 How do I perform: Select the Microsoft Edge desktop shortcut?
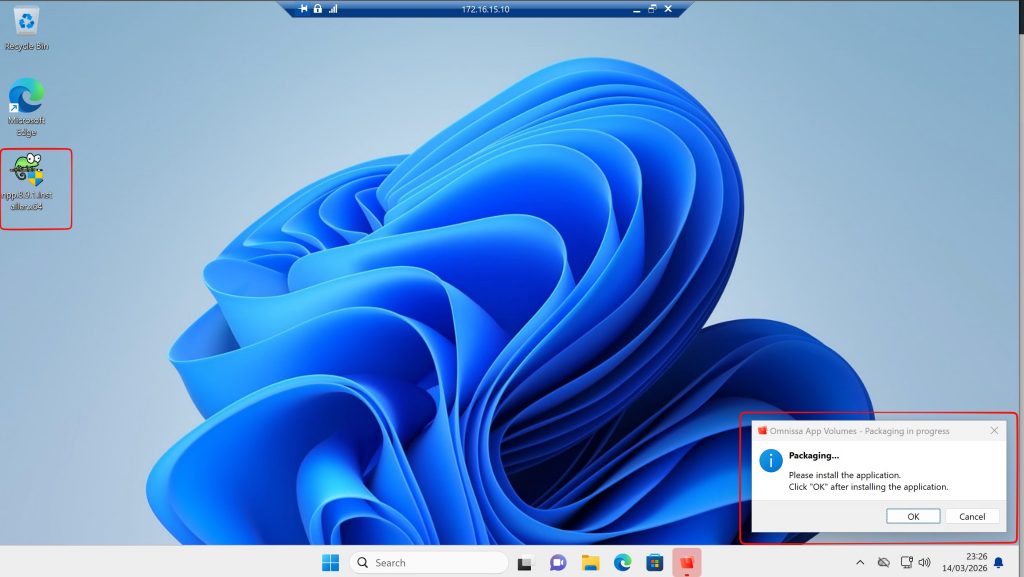point(26,107)
